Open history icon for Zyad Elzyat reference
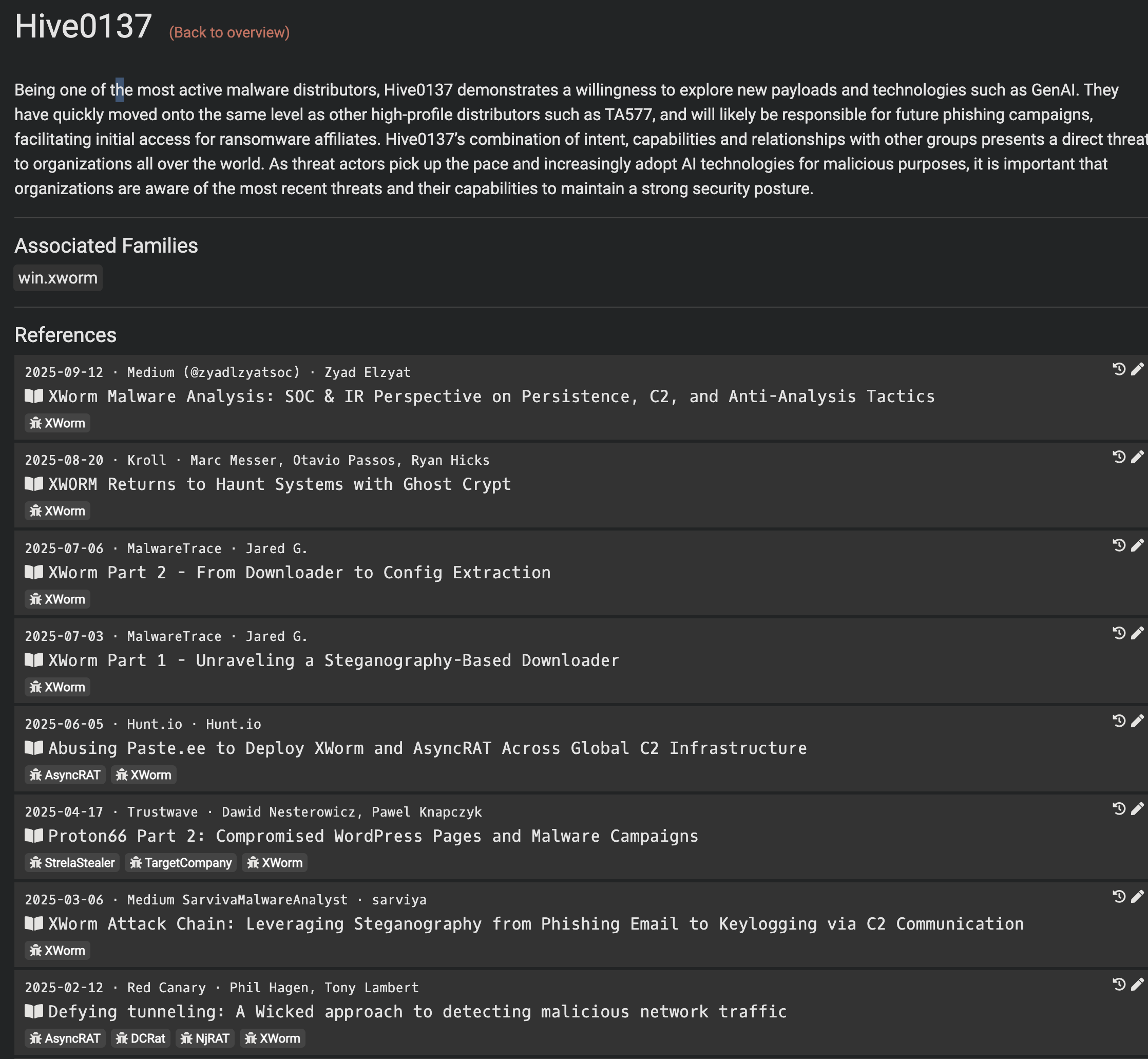The height and width of the screenshot is (1059, 1148). pyautogui.click(x=1119, y=369)
